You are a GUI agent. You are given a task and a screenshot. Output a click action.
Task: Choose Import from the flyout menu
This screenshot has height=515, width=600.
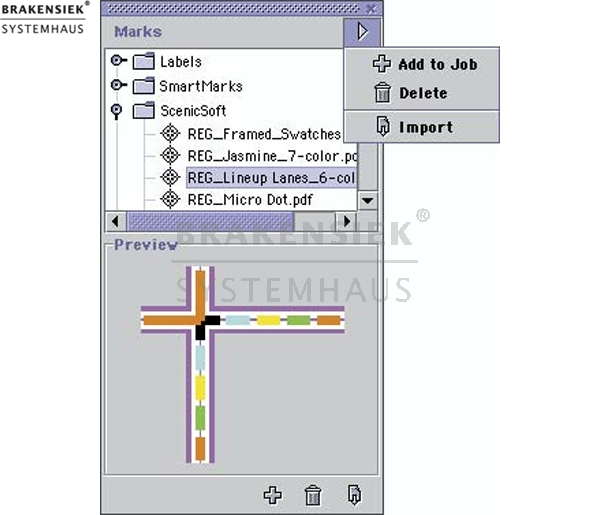[x=414, y=127]
